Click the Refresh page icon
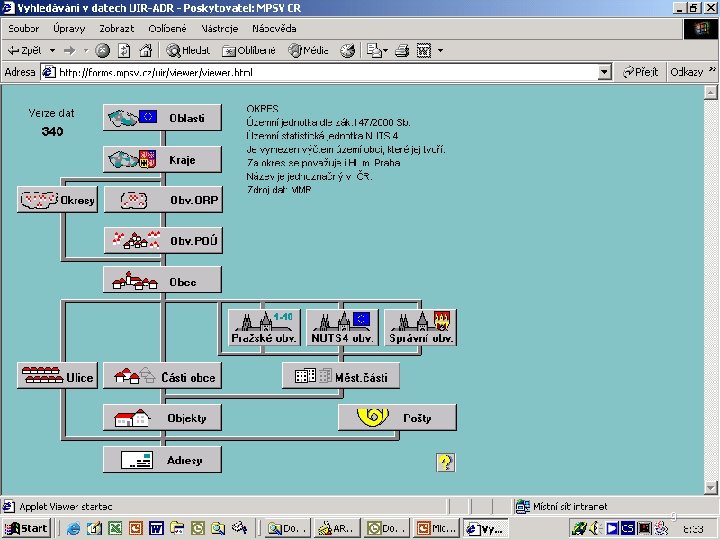 [124, 51]
